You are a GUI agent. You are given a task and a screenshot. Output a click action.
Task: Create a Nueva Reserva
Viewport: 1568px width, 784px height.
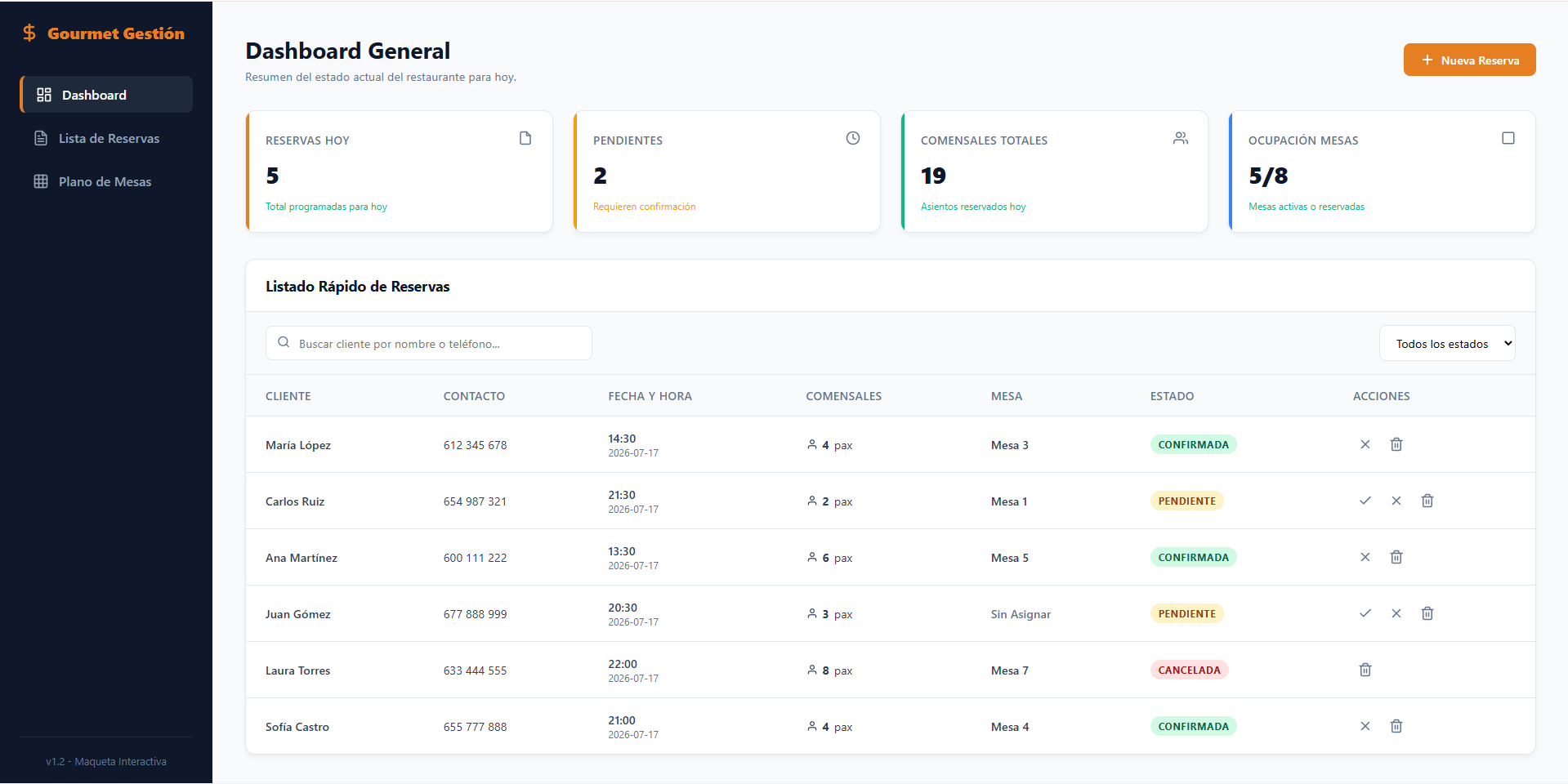click(1469, 60)
